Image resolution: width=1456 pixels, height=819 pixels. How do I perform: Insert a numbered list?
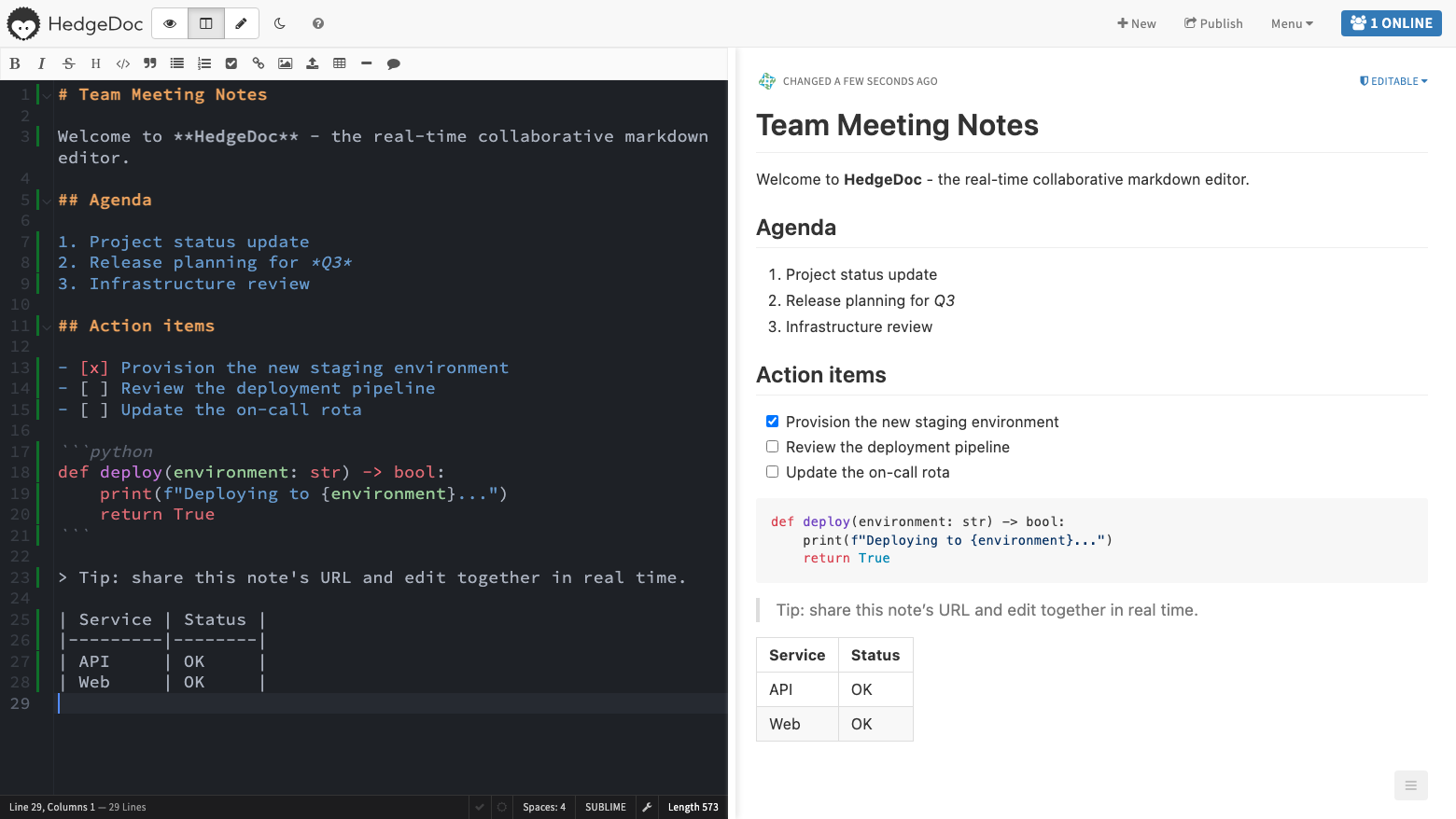pyautogui.click(x=204, y=63)
